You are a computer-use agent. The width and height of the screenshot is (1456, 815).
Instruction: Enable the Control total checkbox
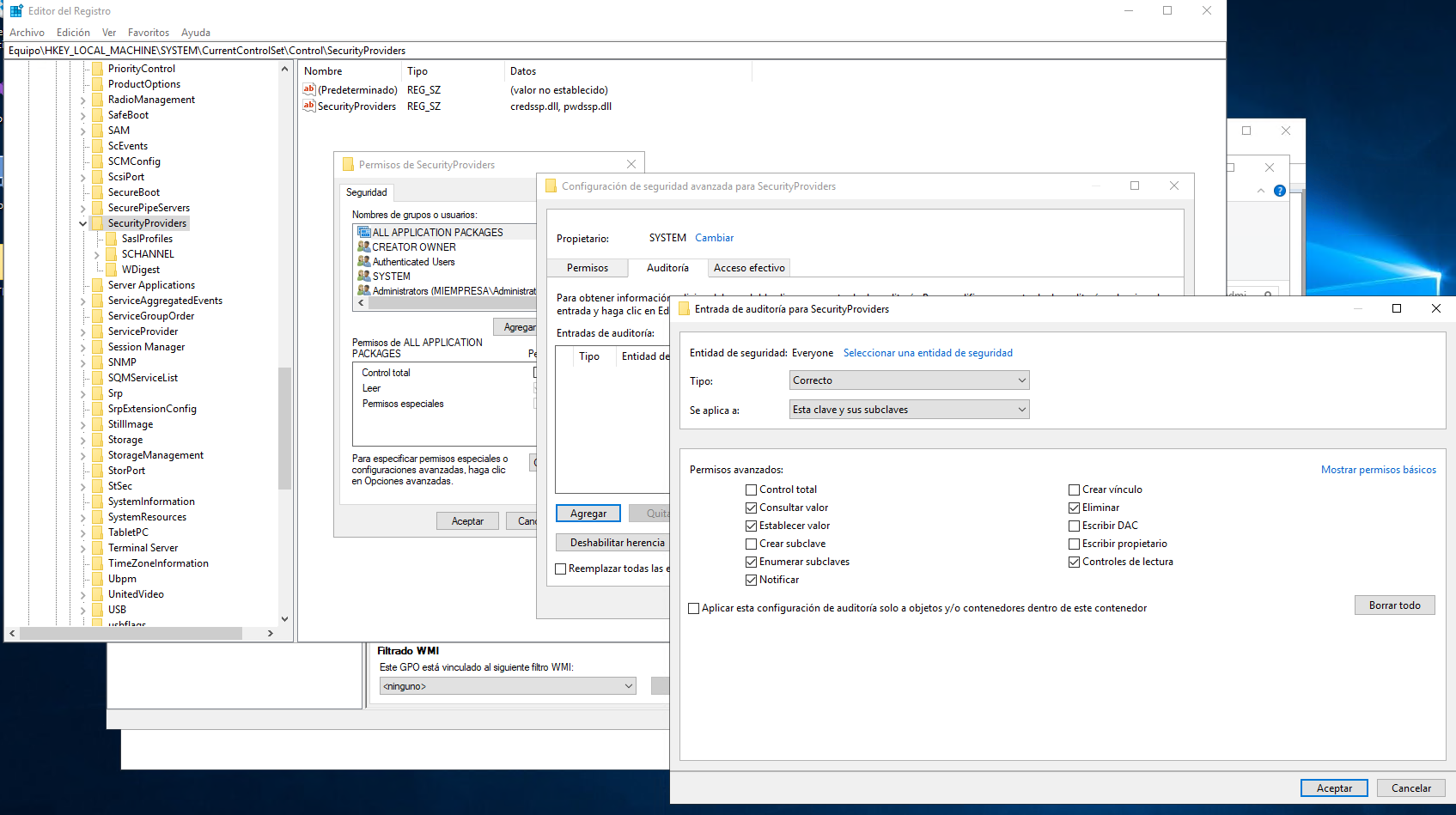[751, 490]
